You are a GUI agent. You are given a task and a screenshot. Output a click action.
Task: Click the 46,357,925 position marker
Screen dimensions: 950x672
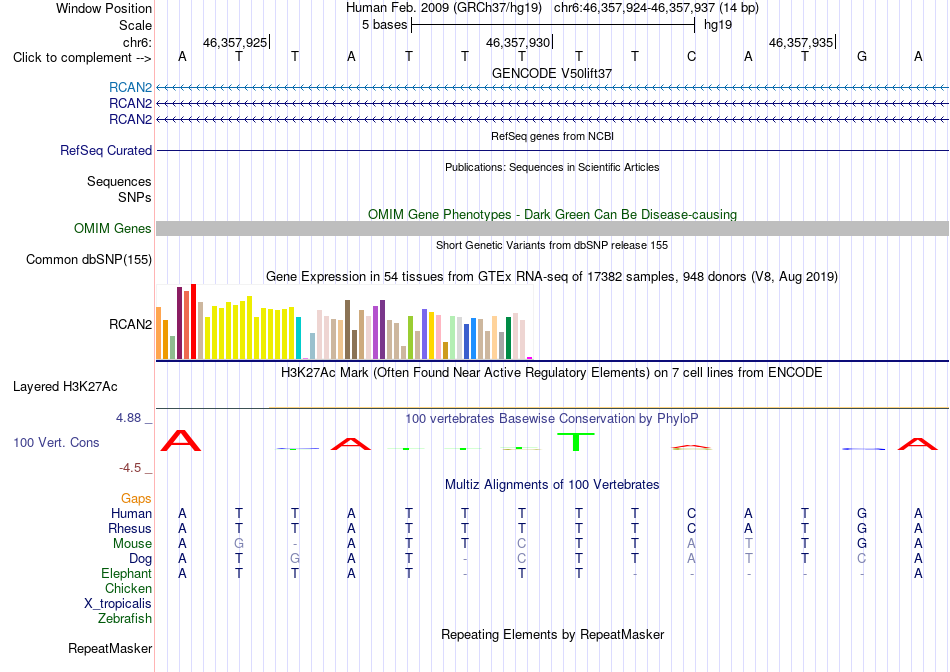236,42
